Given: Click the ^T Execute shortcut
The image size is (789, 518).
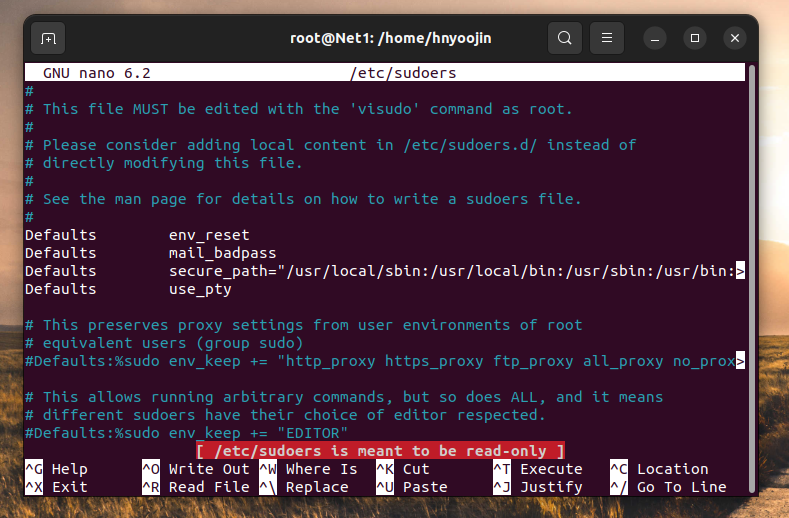Looking at the screenshot, I should 538,469.
